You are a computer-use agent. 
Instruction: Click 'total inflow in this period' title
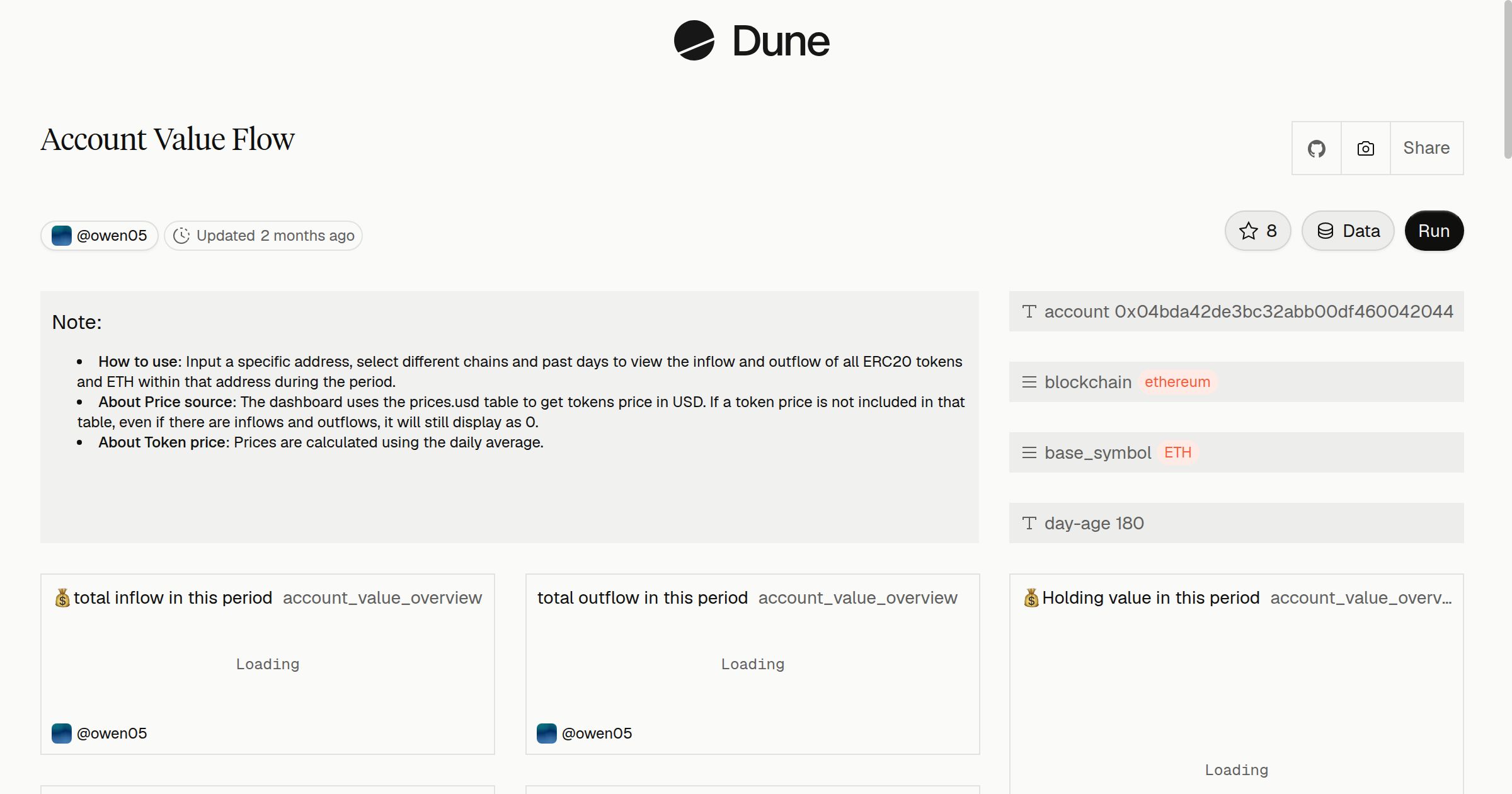pyautogui.click(x=173, y=597)
